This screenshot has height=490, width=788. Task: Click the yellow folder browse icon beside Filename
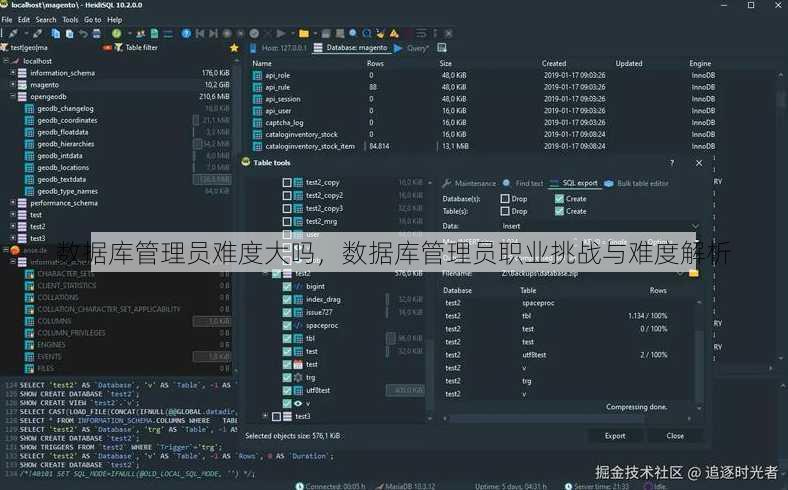[x=694, y=273]
